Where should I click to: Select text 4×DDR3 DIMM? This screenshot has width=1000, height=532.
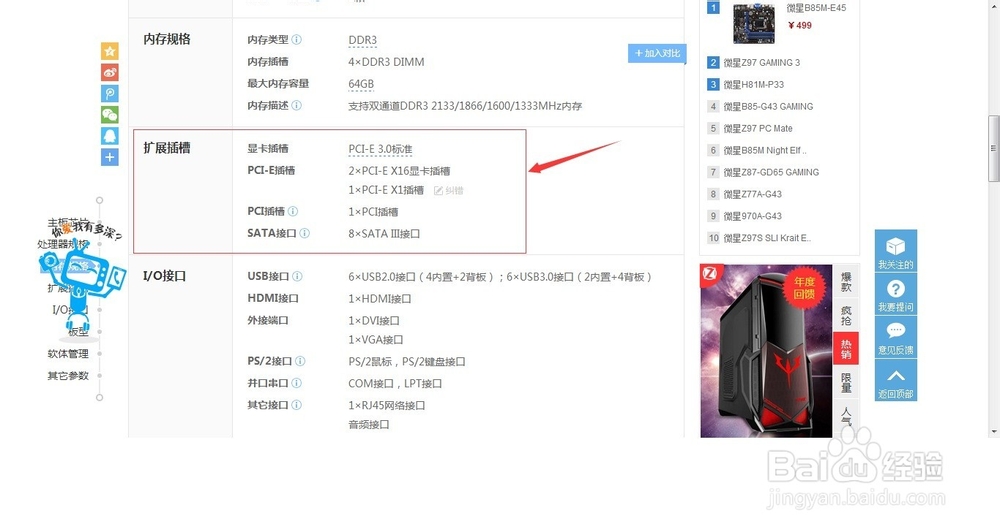(386, 62)
